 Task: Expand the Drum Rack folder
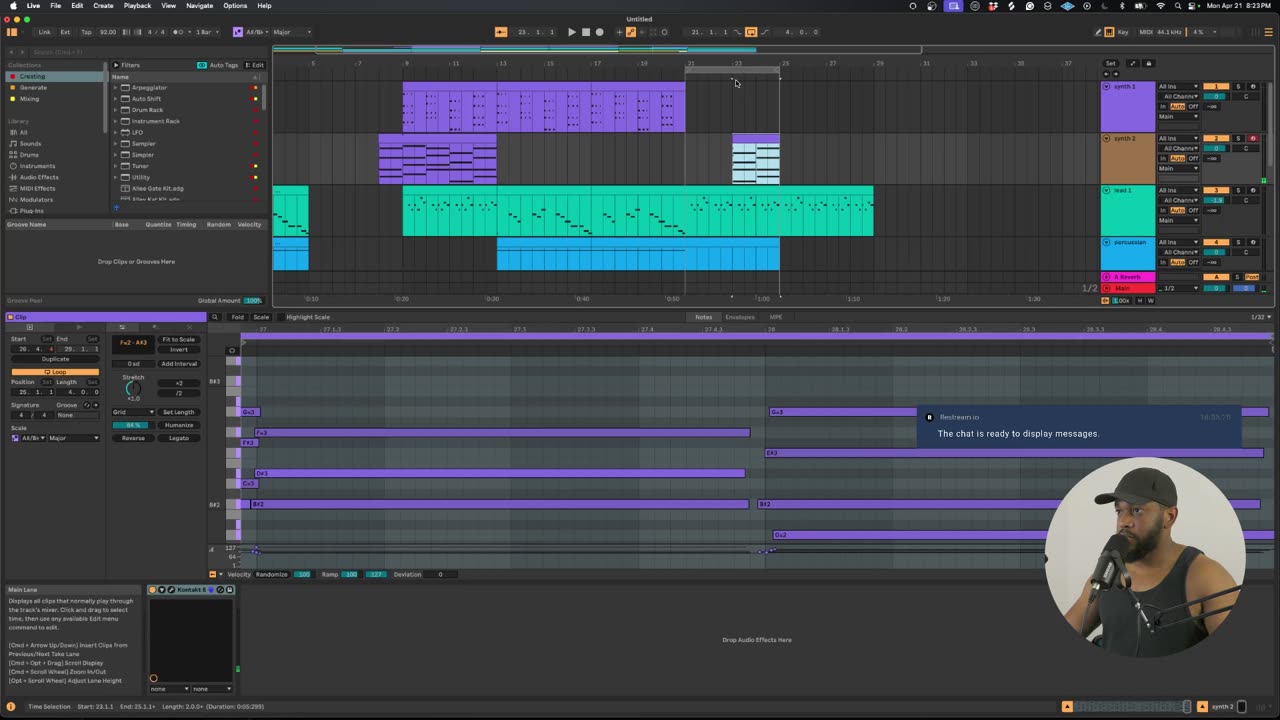[x=115, y=110]
